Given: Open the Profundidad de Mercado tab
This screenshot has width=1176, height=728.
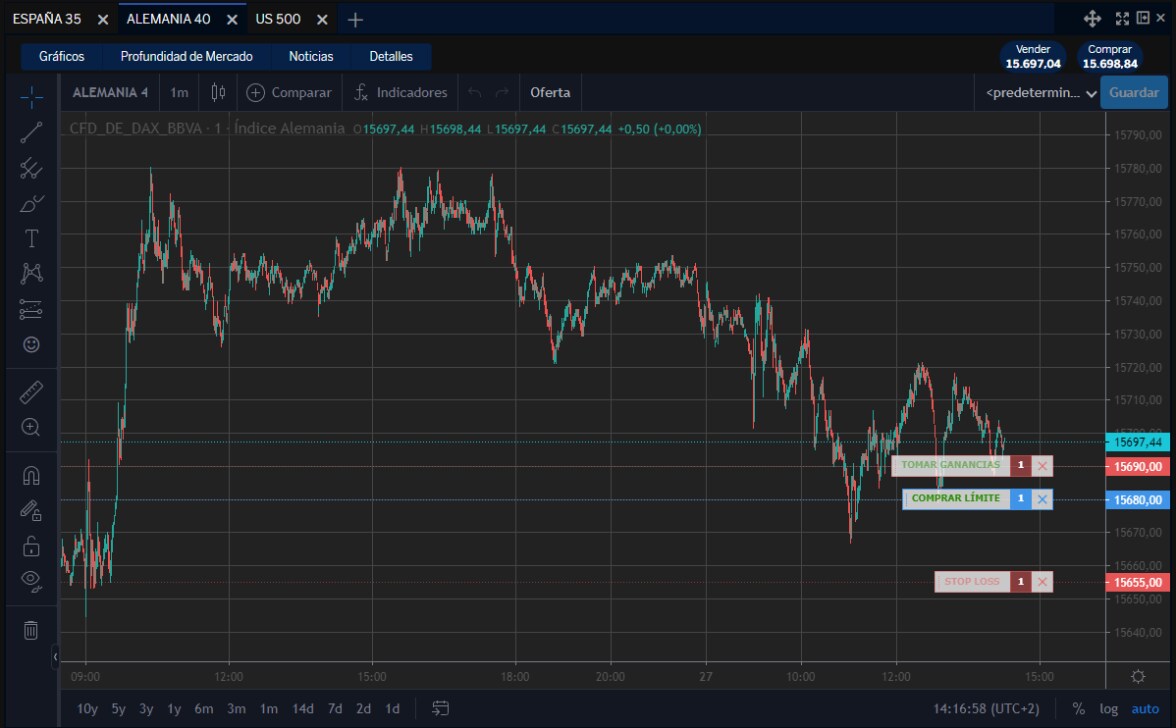Looking at the screenshot, I should tap(186, 57).
